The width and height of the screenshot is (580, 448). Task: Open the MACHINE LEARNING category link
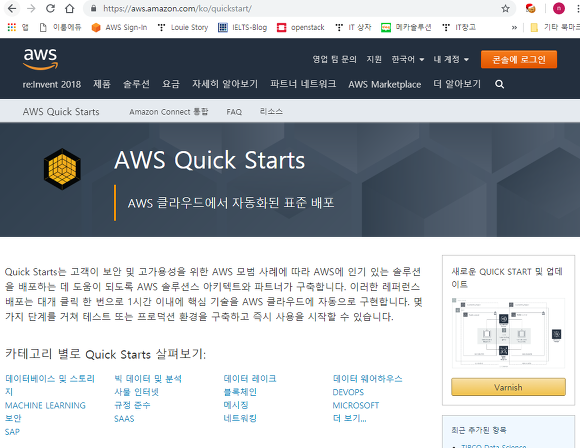click(45, 405)
